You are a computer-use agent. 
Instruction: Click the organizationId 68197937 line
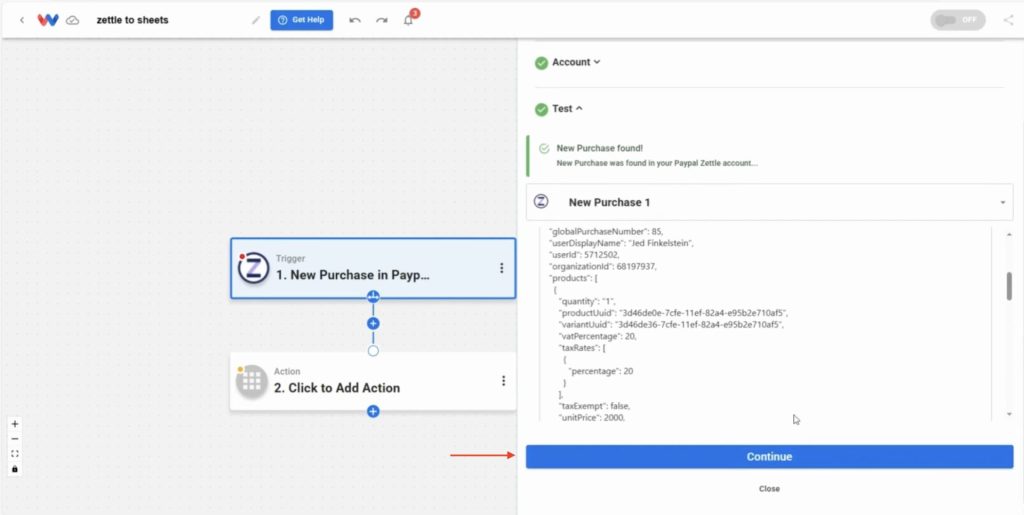(603, 266)
